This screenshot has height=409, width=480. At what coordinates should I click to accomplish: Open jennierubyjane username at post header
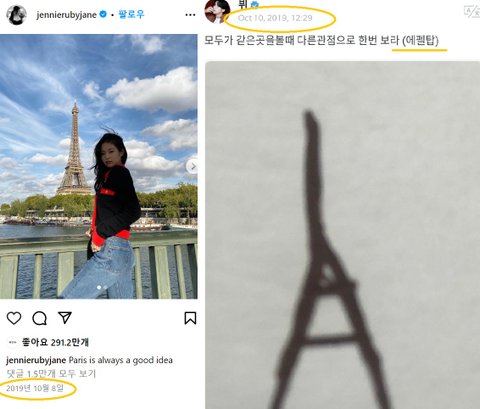tap(67, 15)
